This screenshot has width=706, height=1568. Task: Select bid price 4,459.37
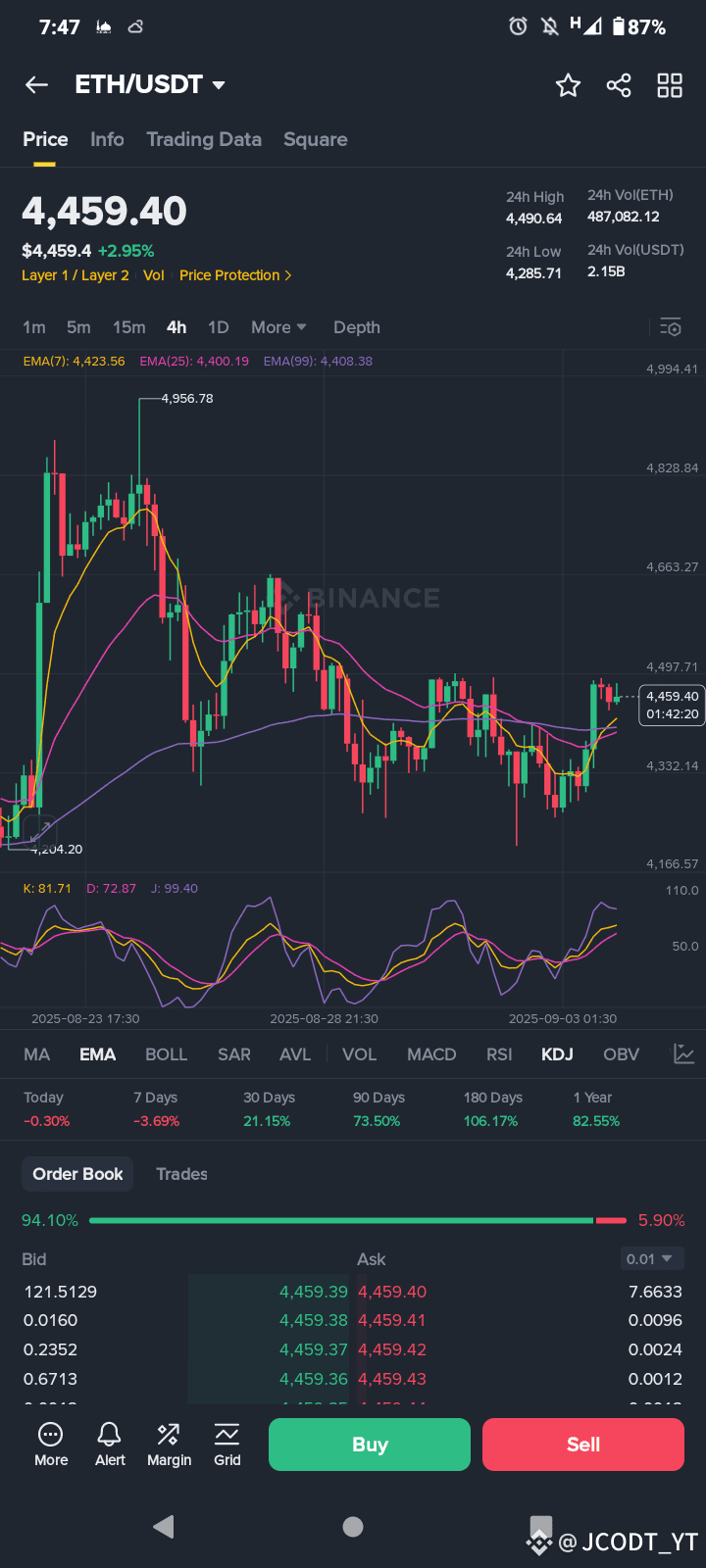pos(314,1349)
